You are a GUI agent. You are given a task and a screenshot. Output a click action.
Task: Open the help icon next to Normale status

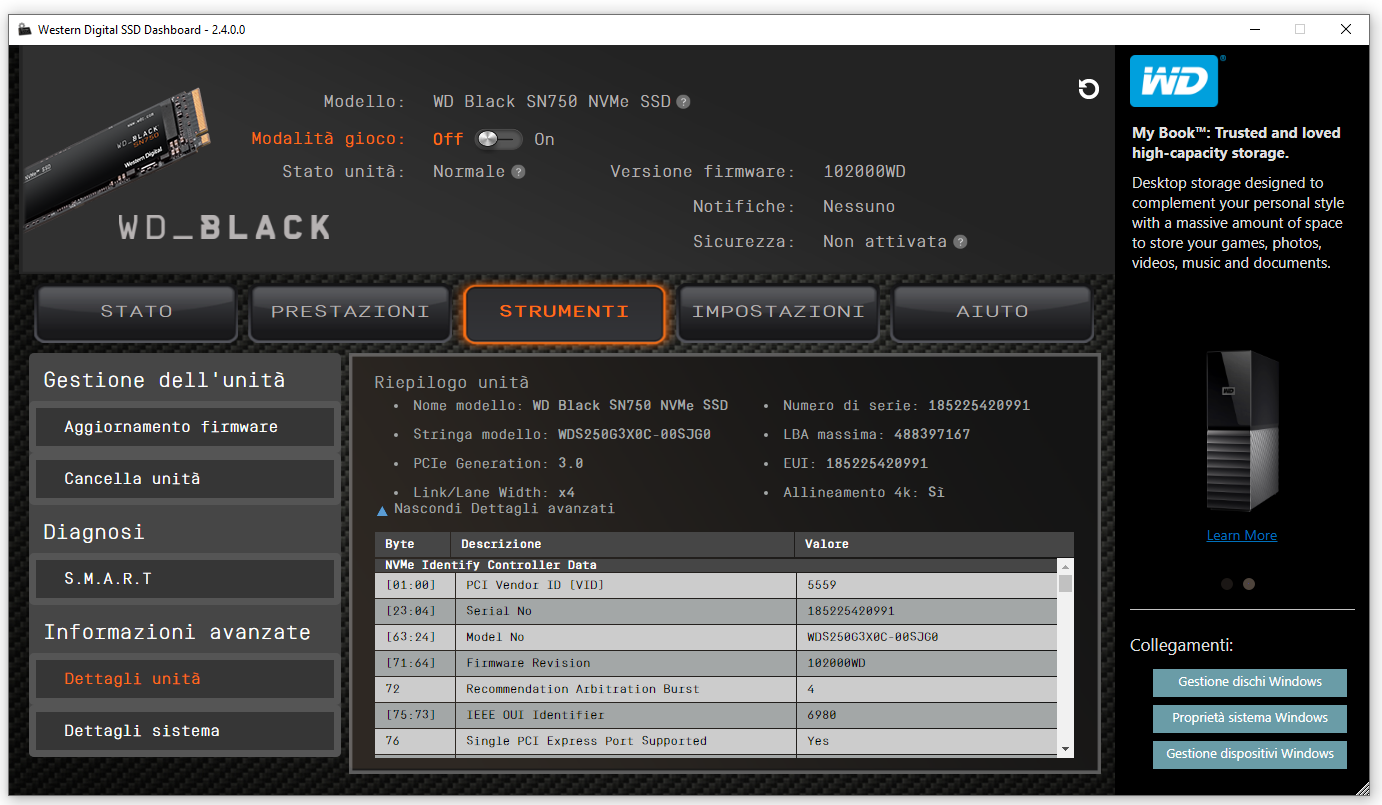click(x=518, y=172)
